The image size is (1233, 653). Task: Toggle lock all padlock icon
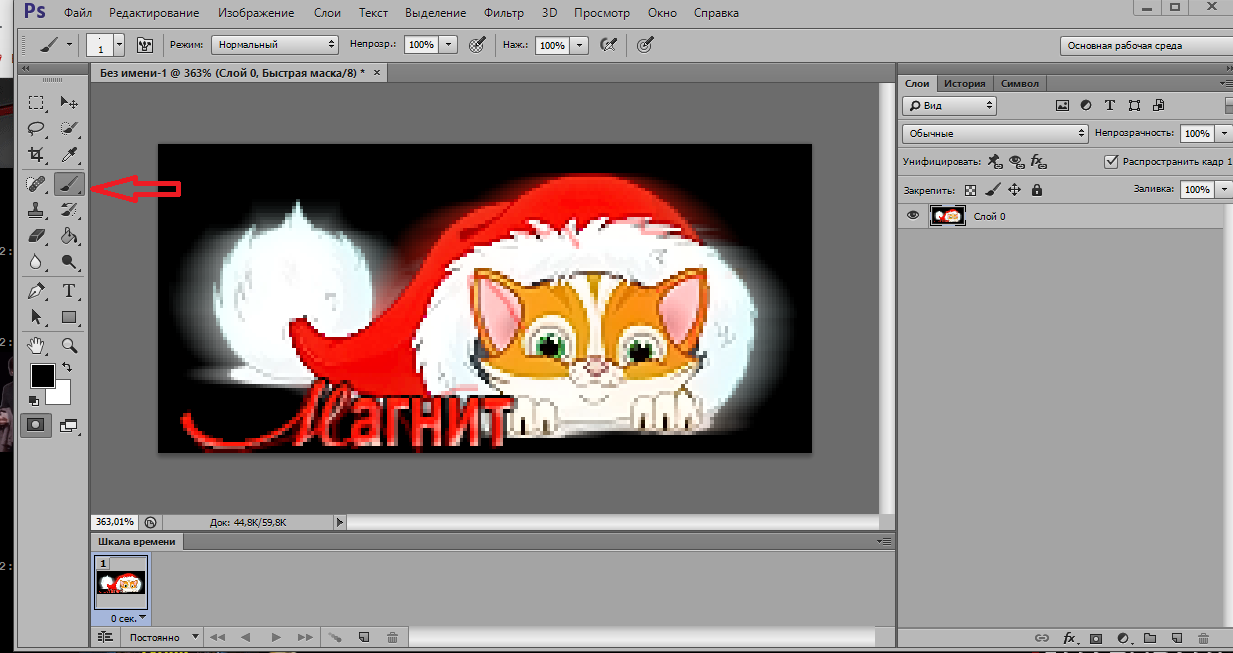pyautogui.click(x=1036, y=190)
